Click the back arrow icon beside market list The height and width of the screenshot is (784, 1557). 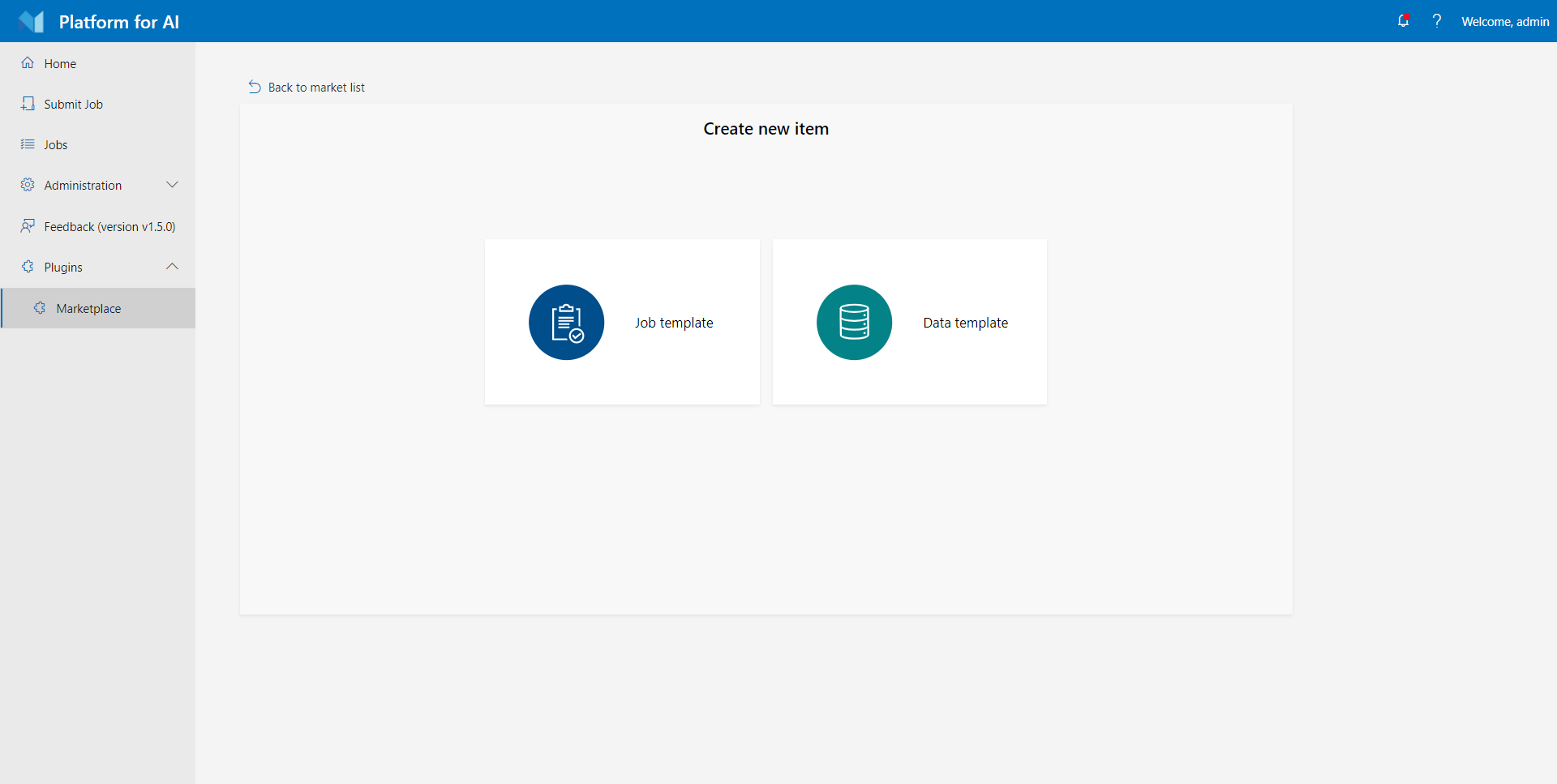(x=255, y=87)
